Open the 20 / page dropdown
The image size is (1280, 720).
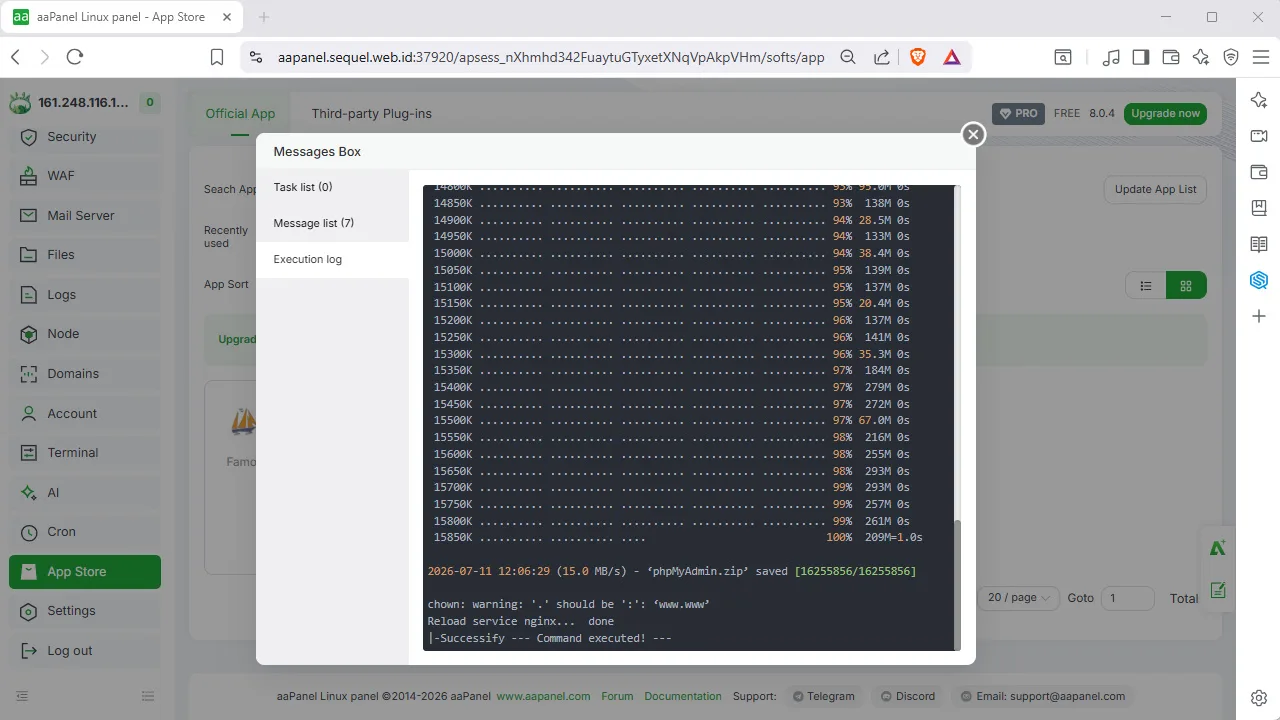click(1018, 598)
